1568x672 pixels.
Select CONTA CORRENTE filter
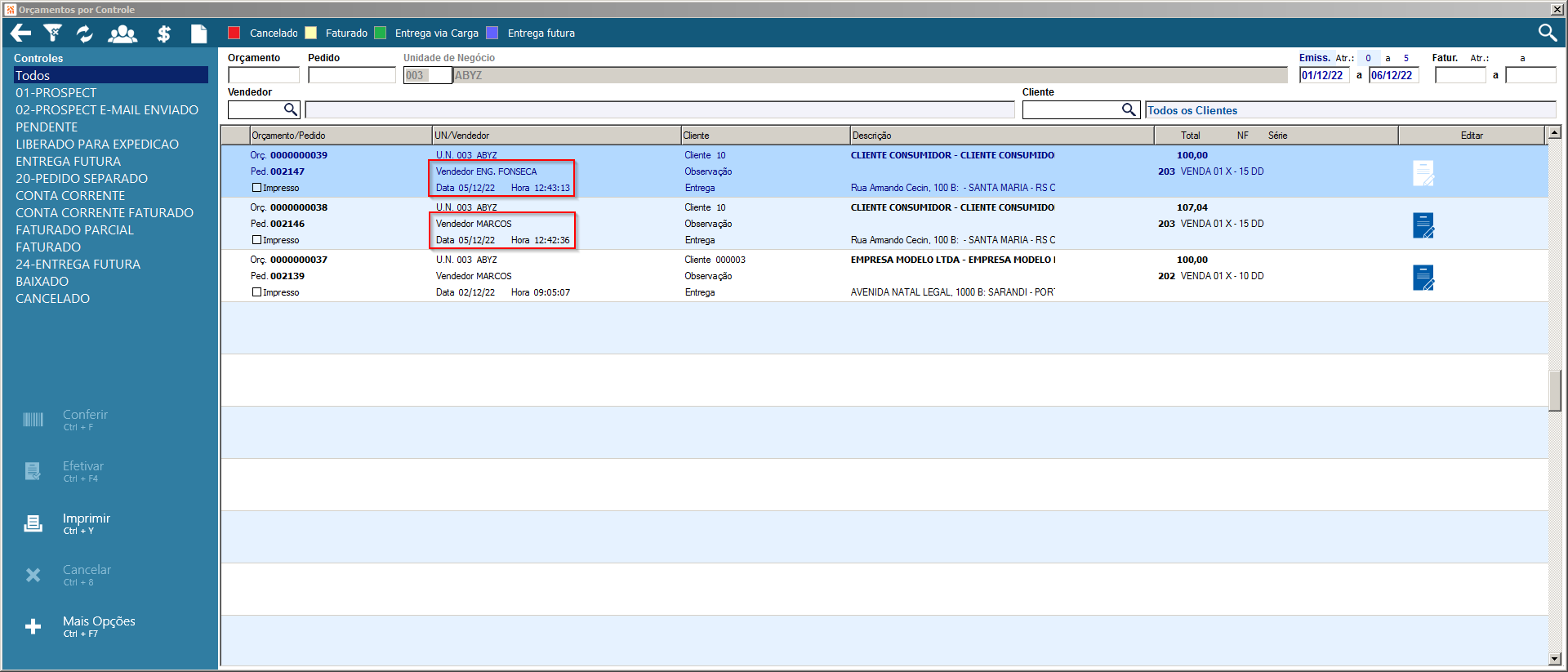(70, 196)
